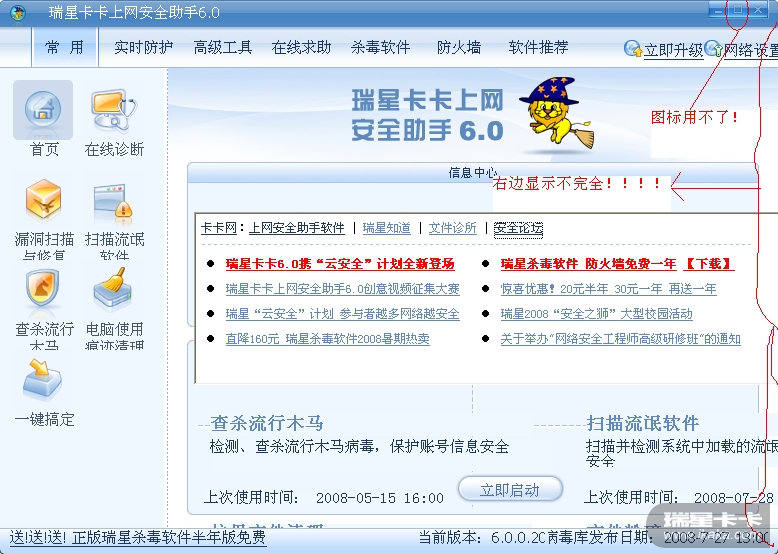Click the bottom promo link 送!送!送! 正版瑞星杀毒软件
The width and height of the screenshot is (778, 554).
(x=138, y=537)
